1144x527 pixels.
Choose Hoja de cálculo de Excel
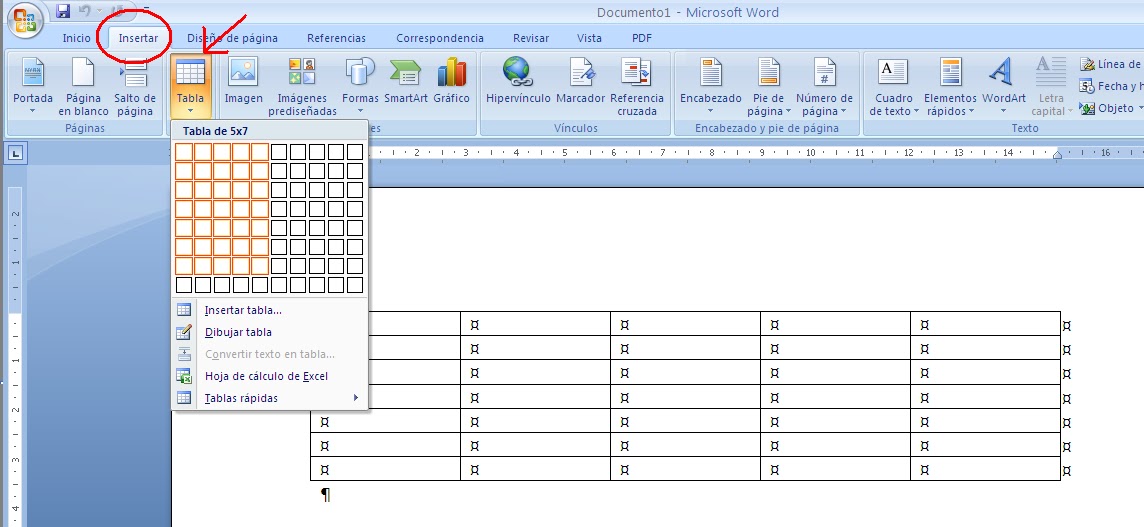pyautogui.click(x=270, y=376)
